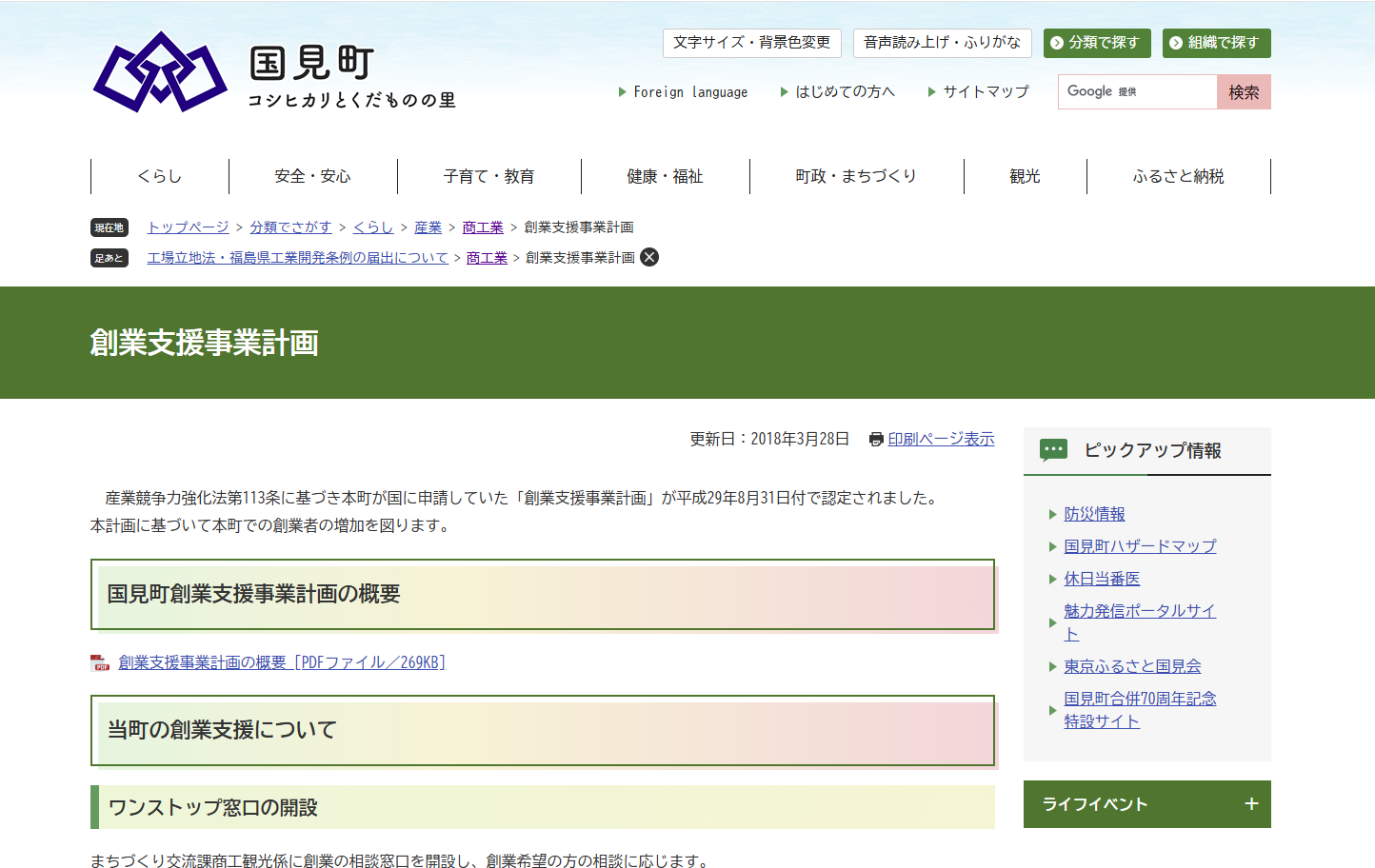Image resolution: width=1375 pixels, height=868 pixels.
Task: Click 商工業 in the 足あと trail
Action: pos(487,258)
